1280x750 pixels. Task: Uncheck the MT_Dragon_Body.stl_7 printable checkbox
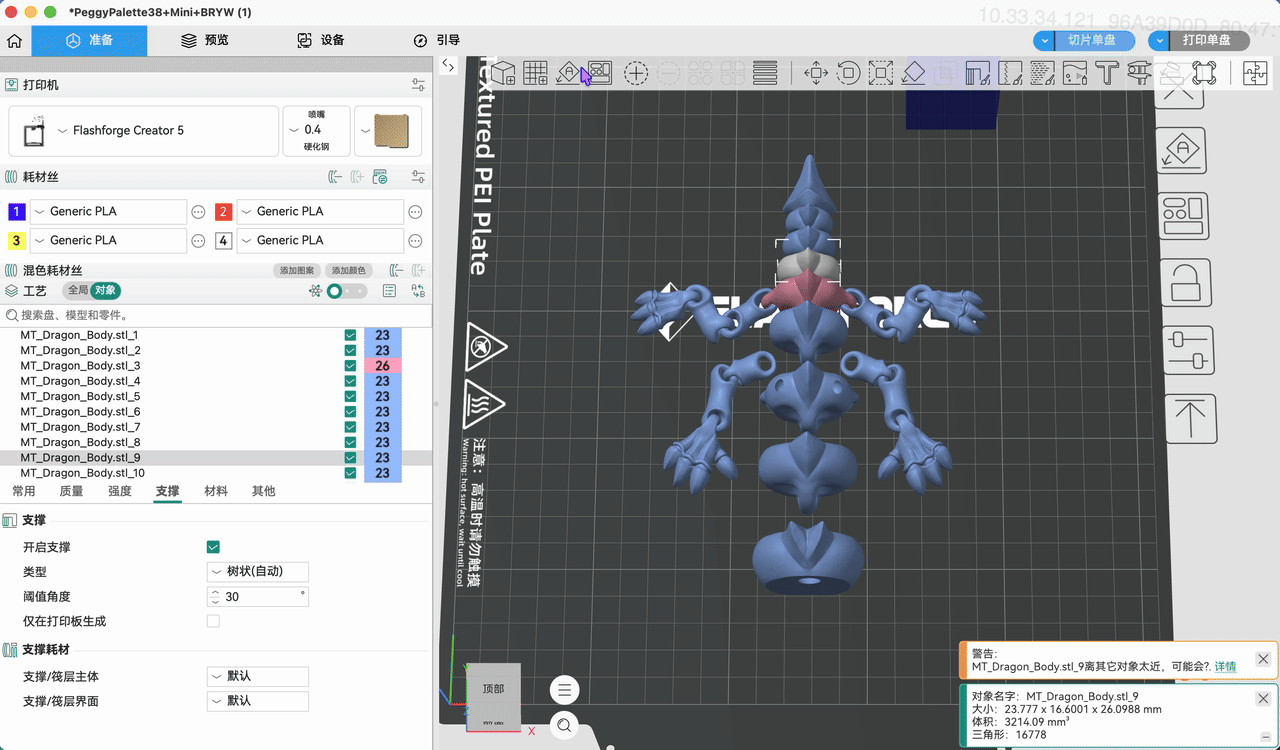coord(350,427)
